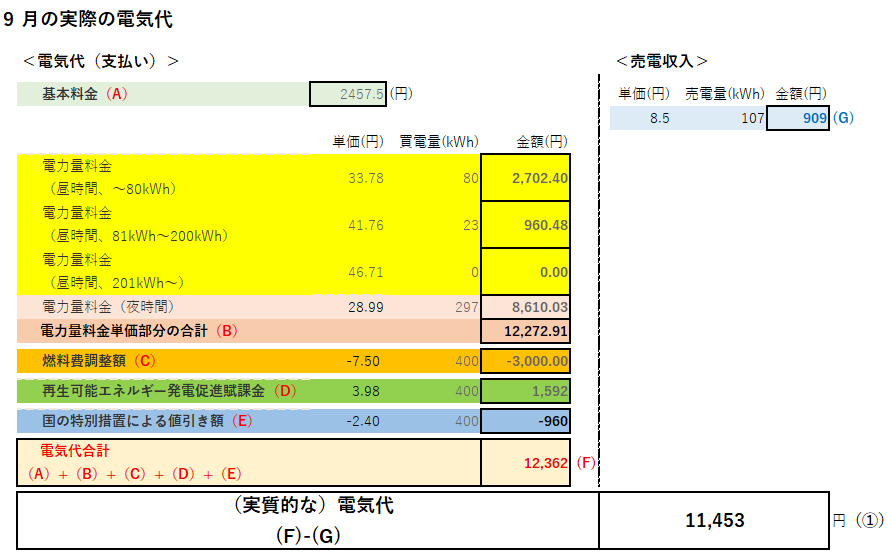Select the 昼時間、～80kWh row label
The width and height of the screenshot is (887, 553).
pyautogui.click(x=112, y=189)
